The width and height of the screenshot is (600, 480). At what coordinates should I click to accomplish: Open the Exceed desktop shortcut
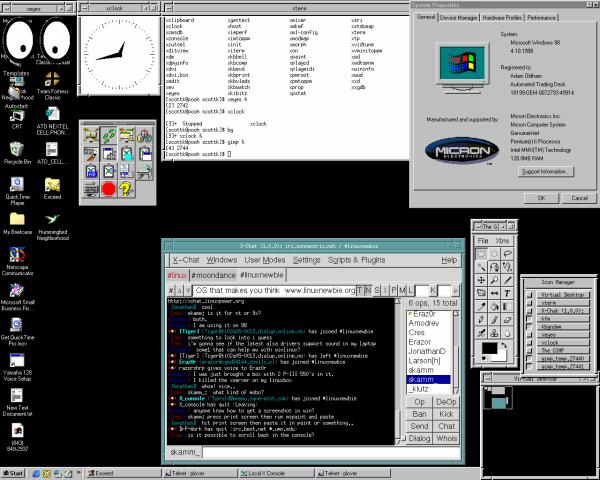(x=52, y=183)
